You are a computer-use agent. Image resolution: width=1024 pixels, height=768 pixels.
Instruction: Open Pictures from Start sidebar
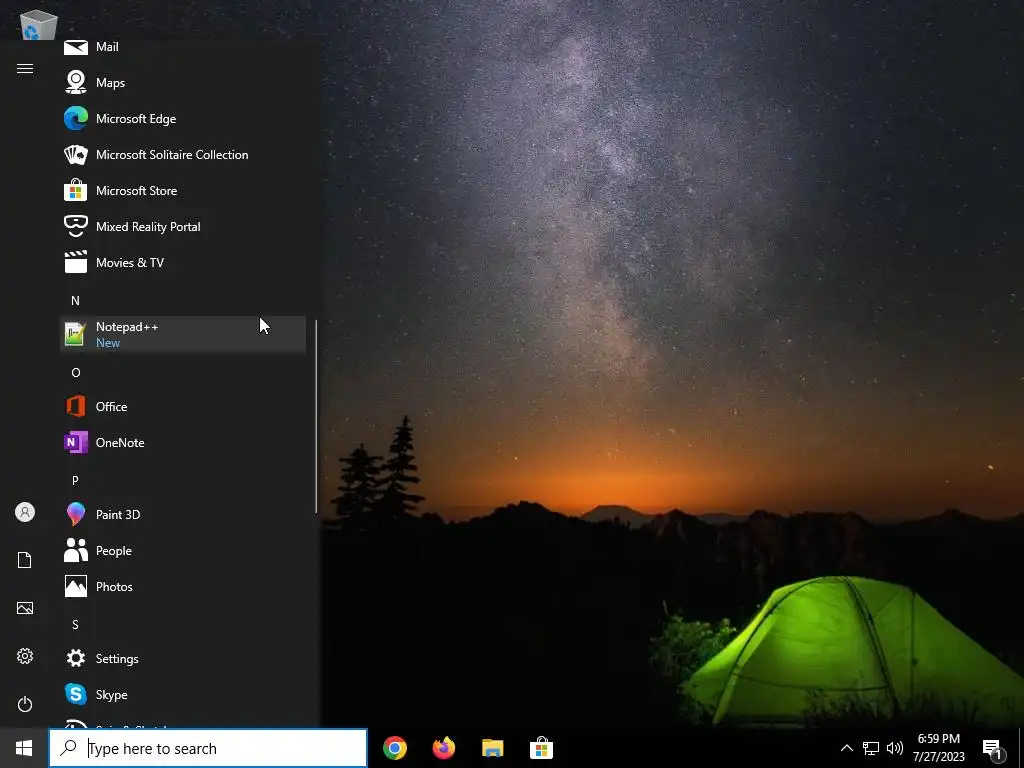pyautogui.click(x=25, y=608)
